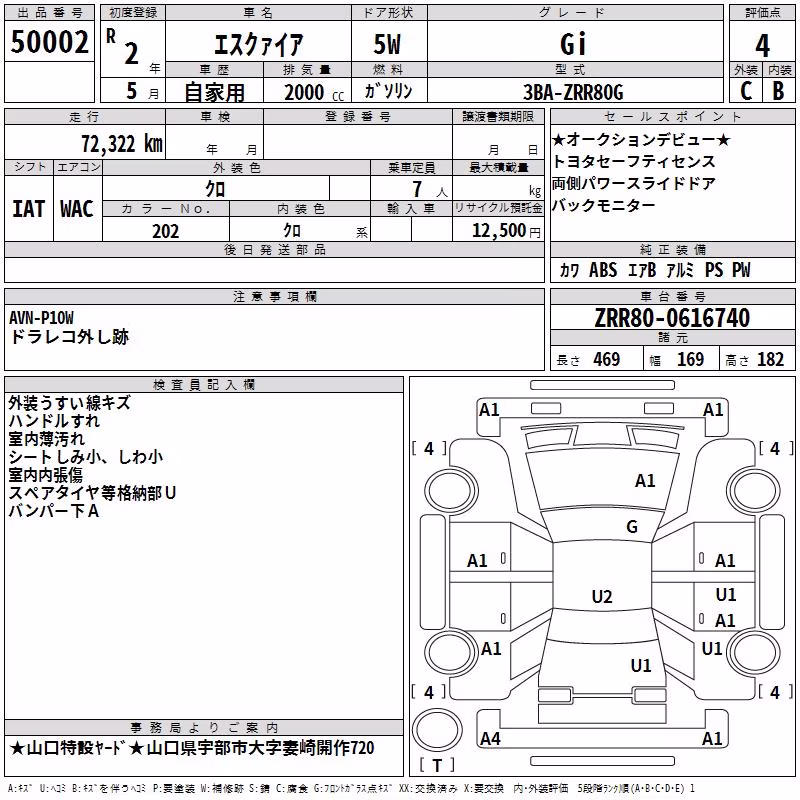Click inspector note 外装うすい線キズ
The width and height of the screenshot is (800, 800).
tap(69, 403)
